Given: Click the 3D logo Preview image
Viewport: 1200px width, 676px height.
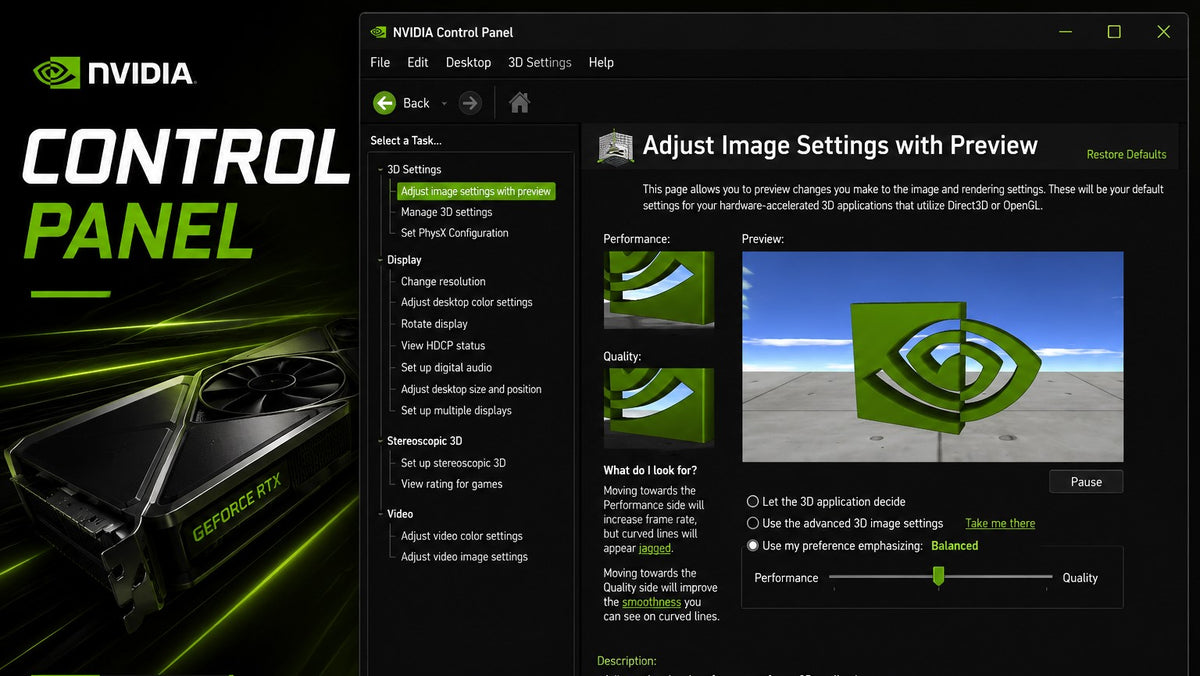Looking at the screenshot, I should 932,356.
